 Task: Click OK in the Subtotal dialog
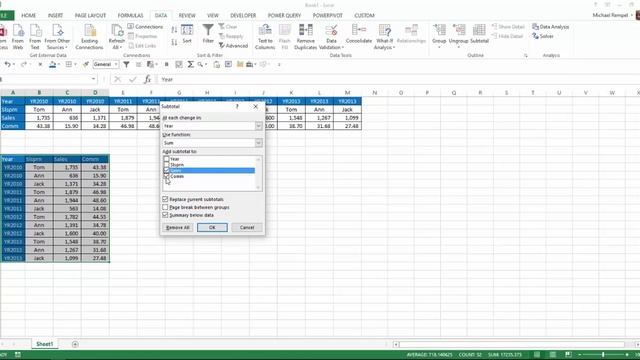212,227
